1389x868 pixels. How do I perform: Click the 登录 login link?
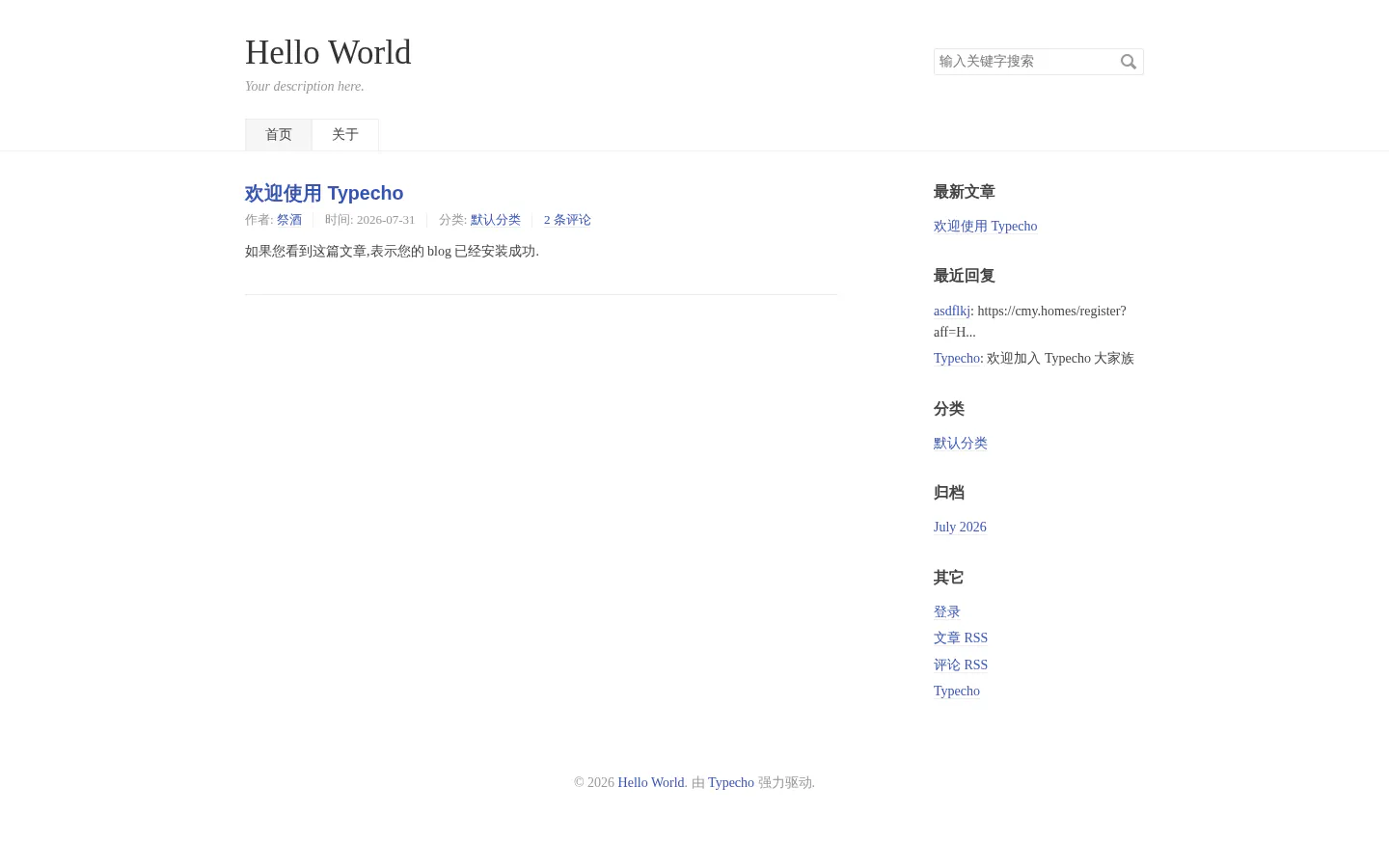(947, 612)
